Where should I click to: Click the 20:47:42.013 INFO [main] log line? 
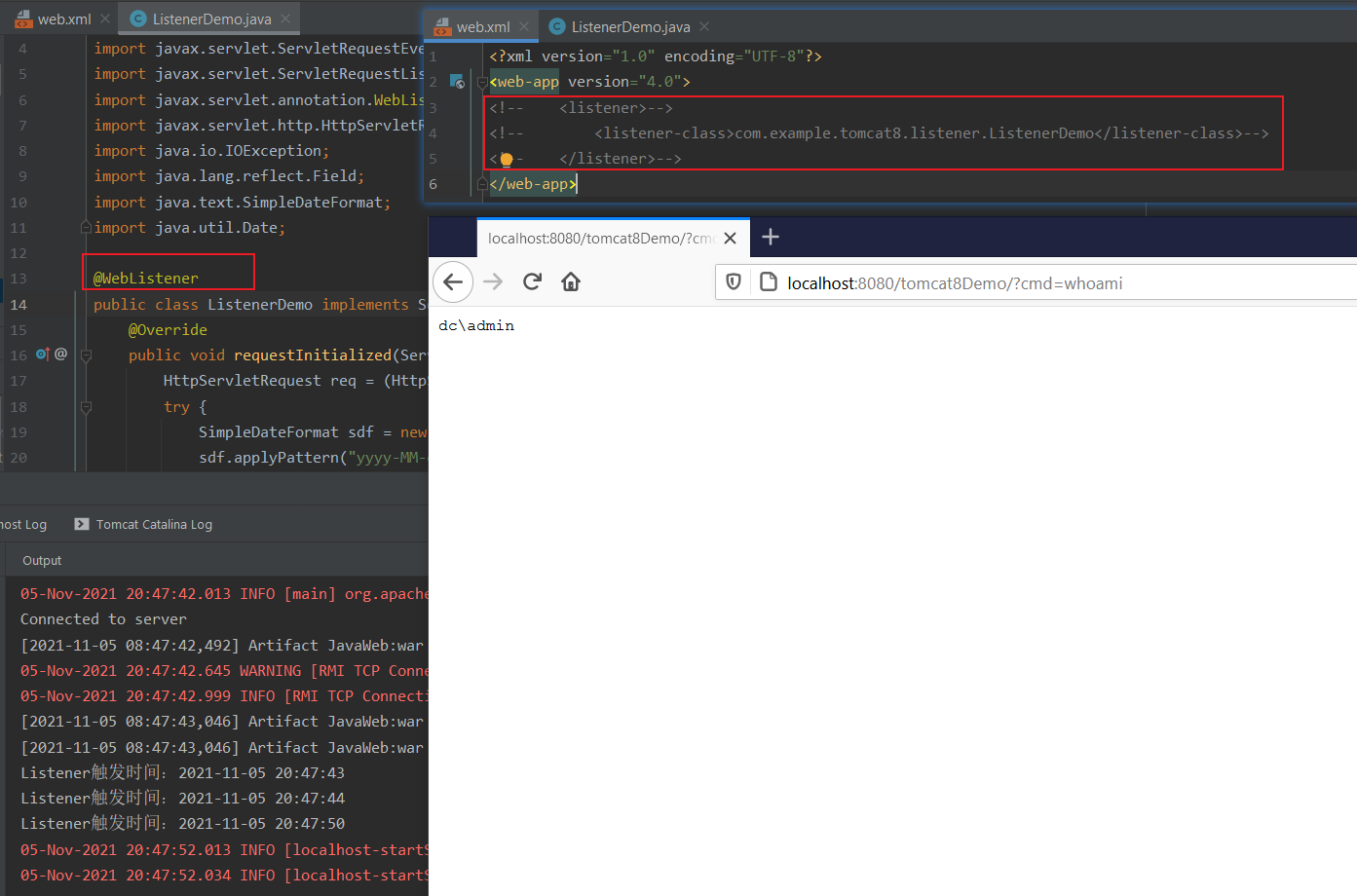point(224,594)
